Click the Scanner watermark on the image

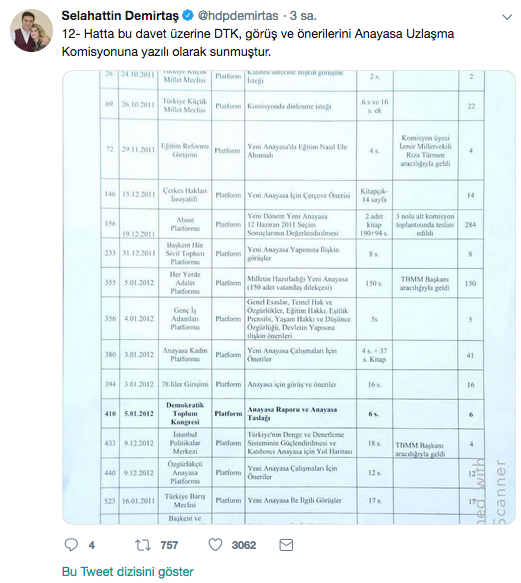499,492
